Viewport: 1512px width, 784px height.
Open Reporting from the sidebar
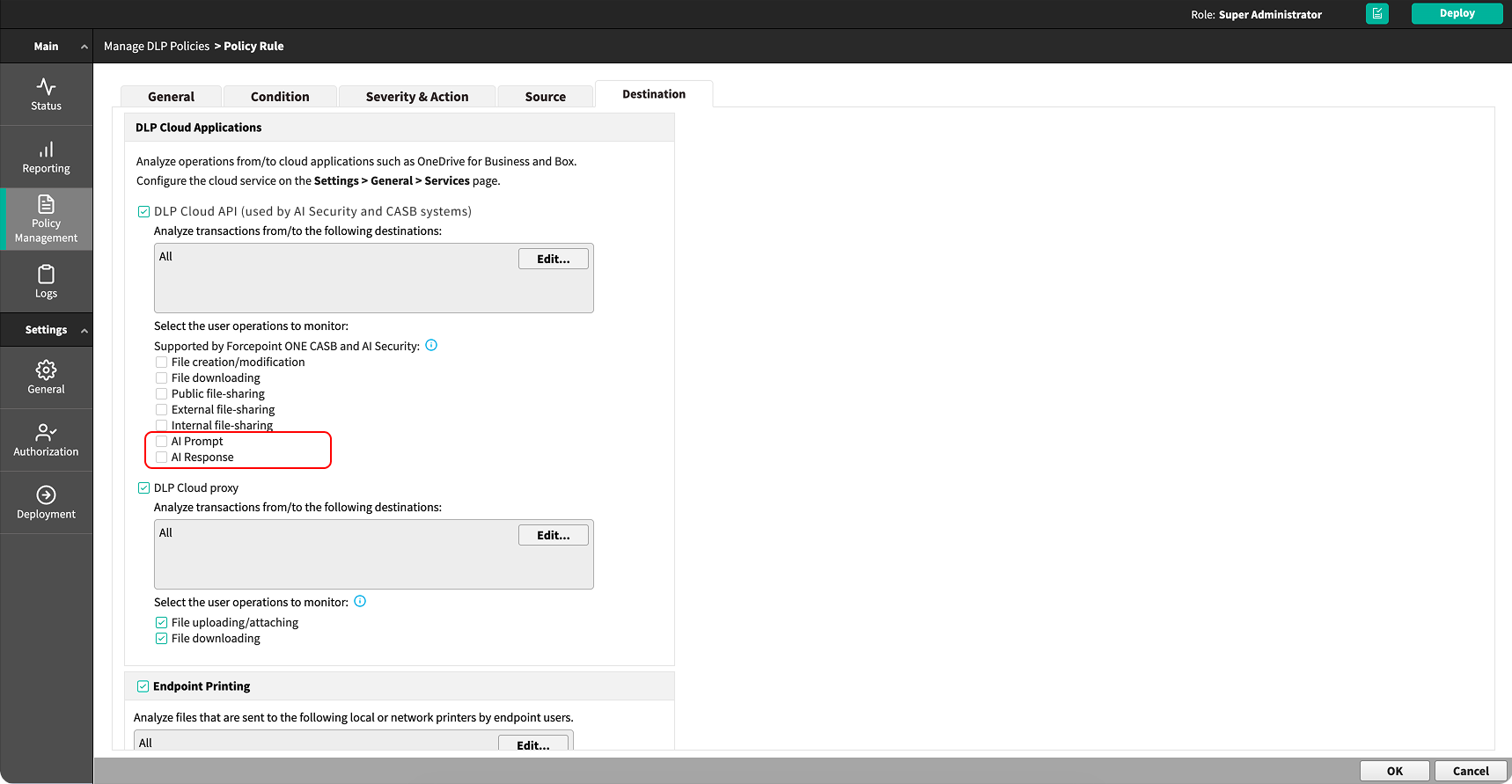tap(46, 157)
